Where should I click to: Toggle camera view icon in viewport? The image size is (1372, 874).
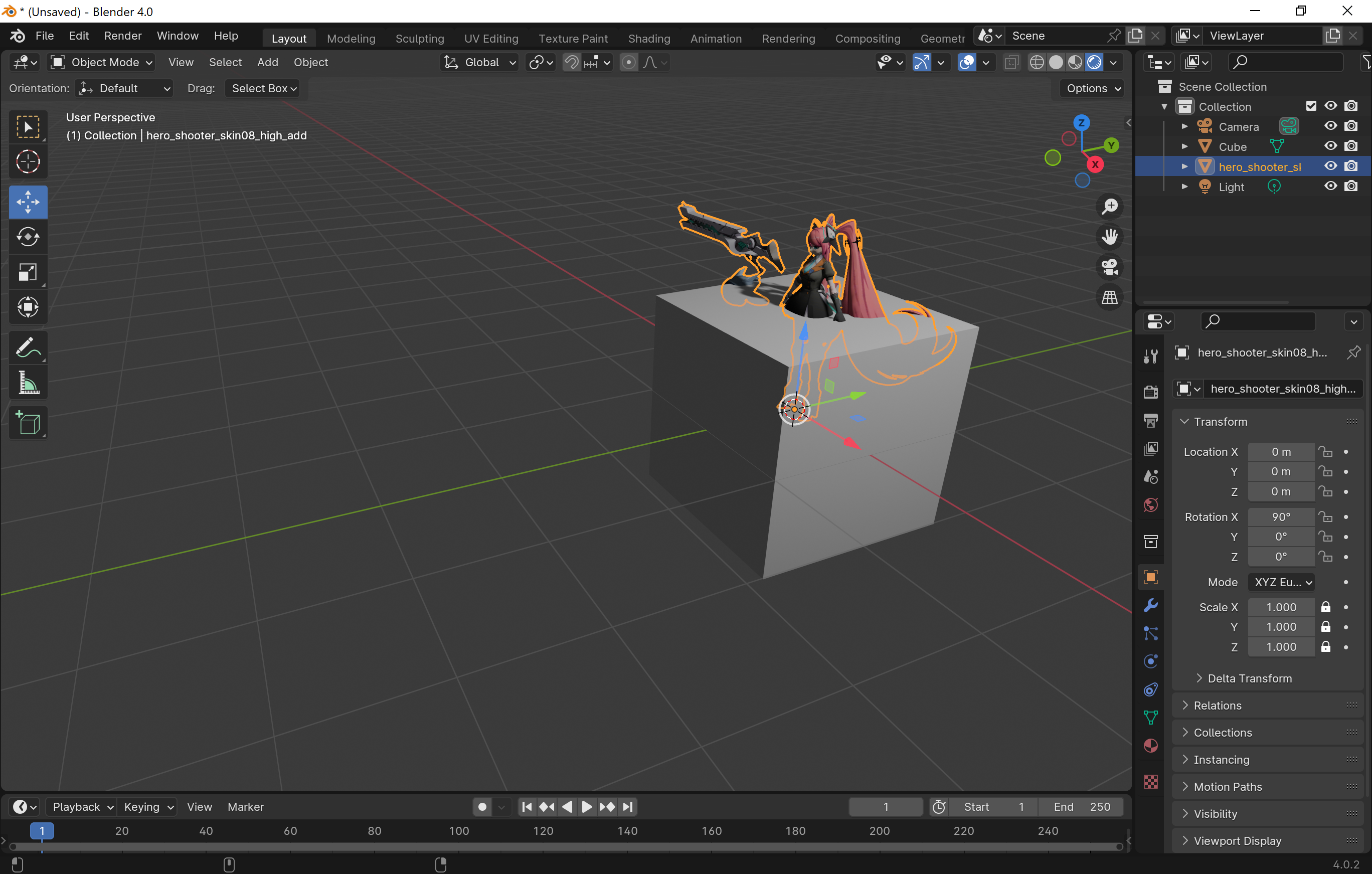click(1109, 267)
